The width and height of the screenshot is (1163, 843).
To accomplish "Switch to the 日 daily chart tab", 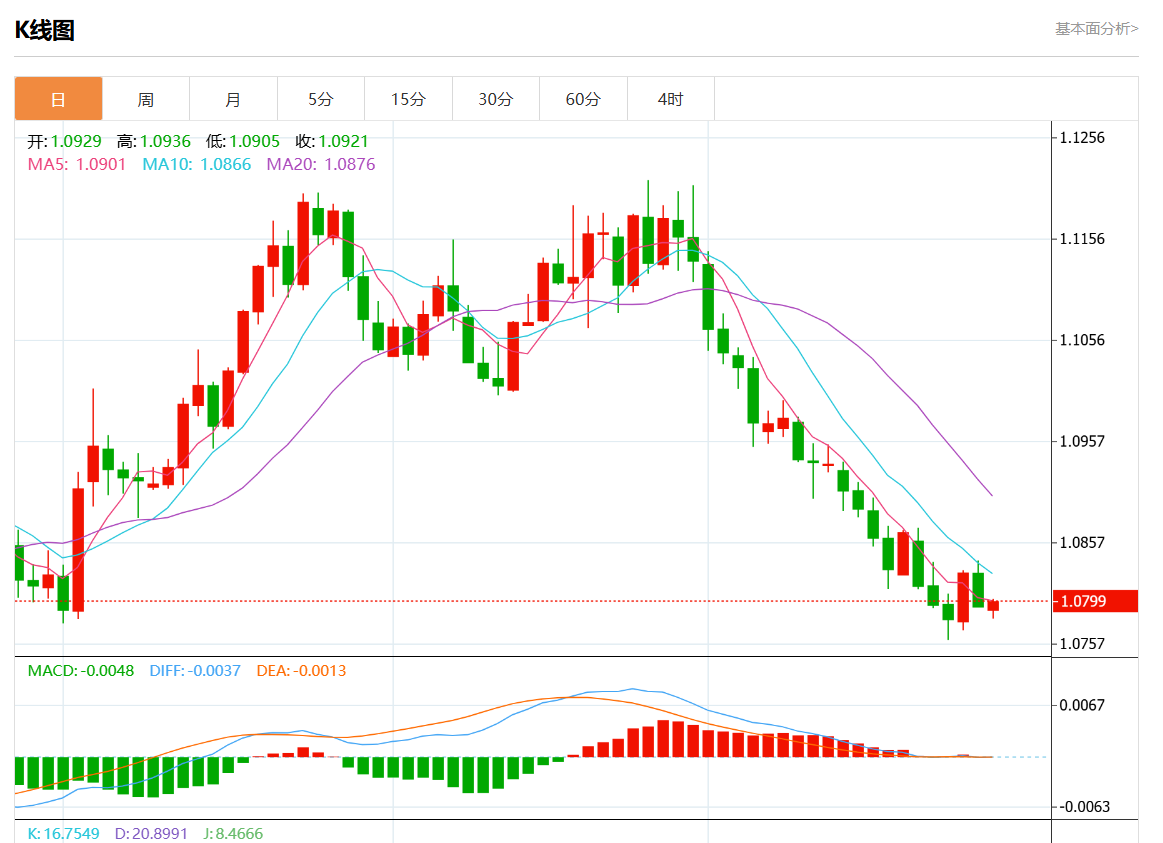I will coord(58,99).
